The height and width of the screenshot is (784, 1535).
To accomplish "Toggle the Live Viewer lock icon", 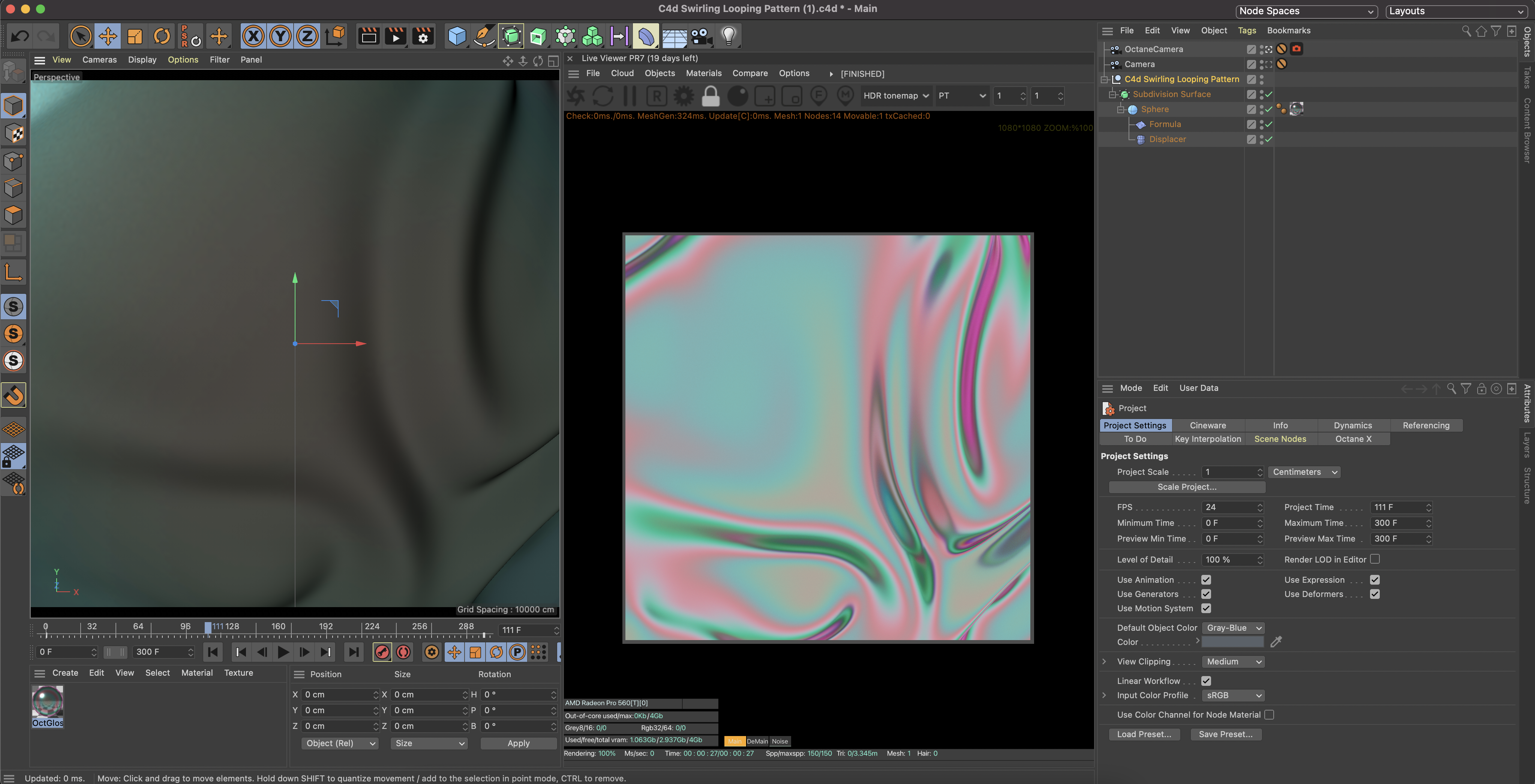I will pyautogui.click(x=710, y=96).
